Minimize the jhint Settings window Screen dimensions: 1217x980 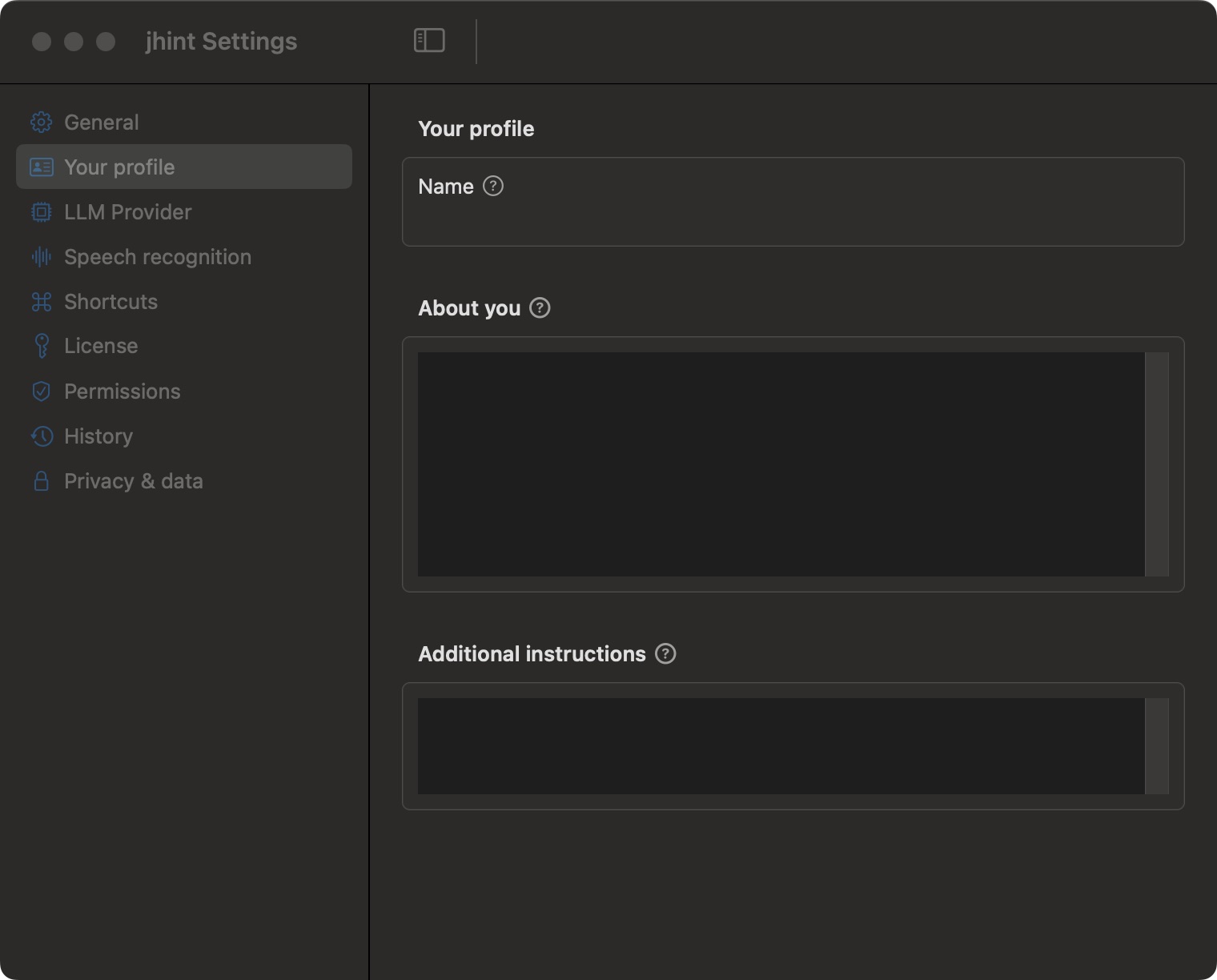pyautogui.click(x=74, y=42)
